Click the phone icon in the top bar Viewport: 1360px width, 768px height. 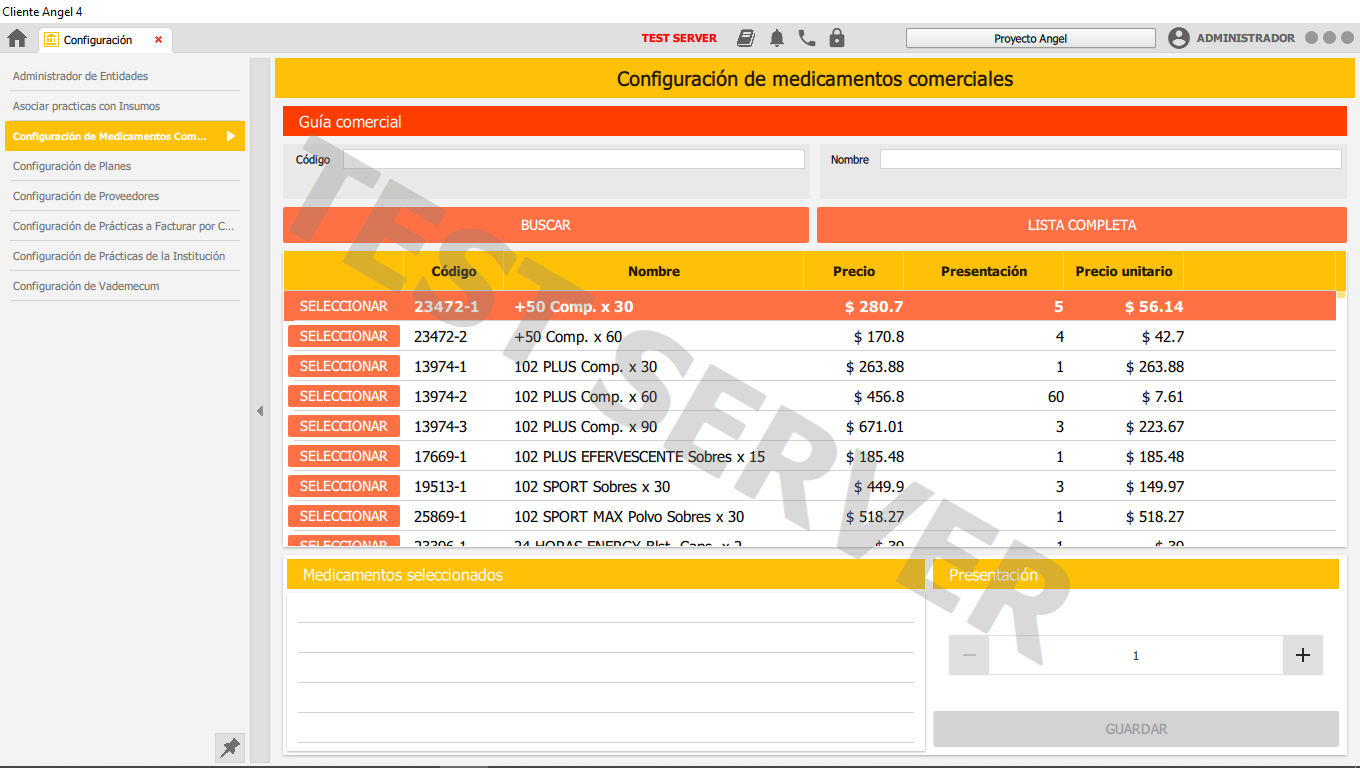click(807, 37)
